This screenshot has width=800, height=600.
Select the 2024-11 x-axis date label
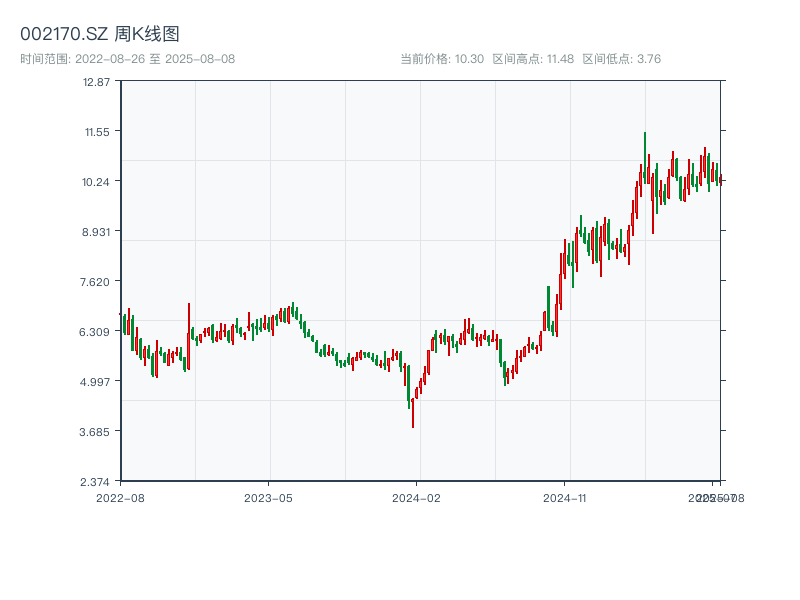click(566, 497)
